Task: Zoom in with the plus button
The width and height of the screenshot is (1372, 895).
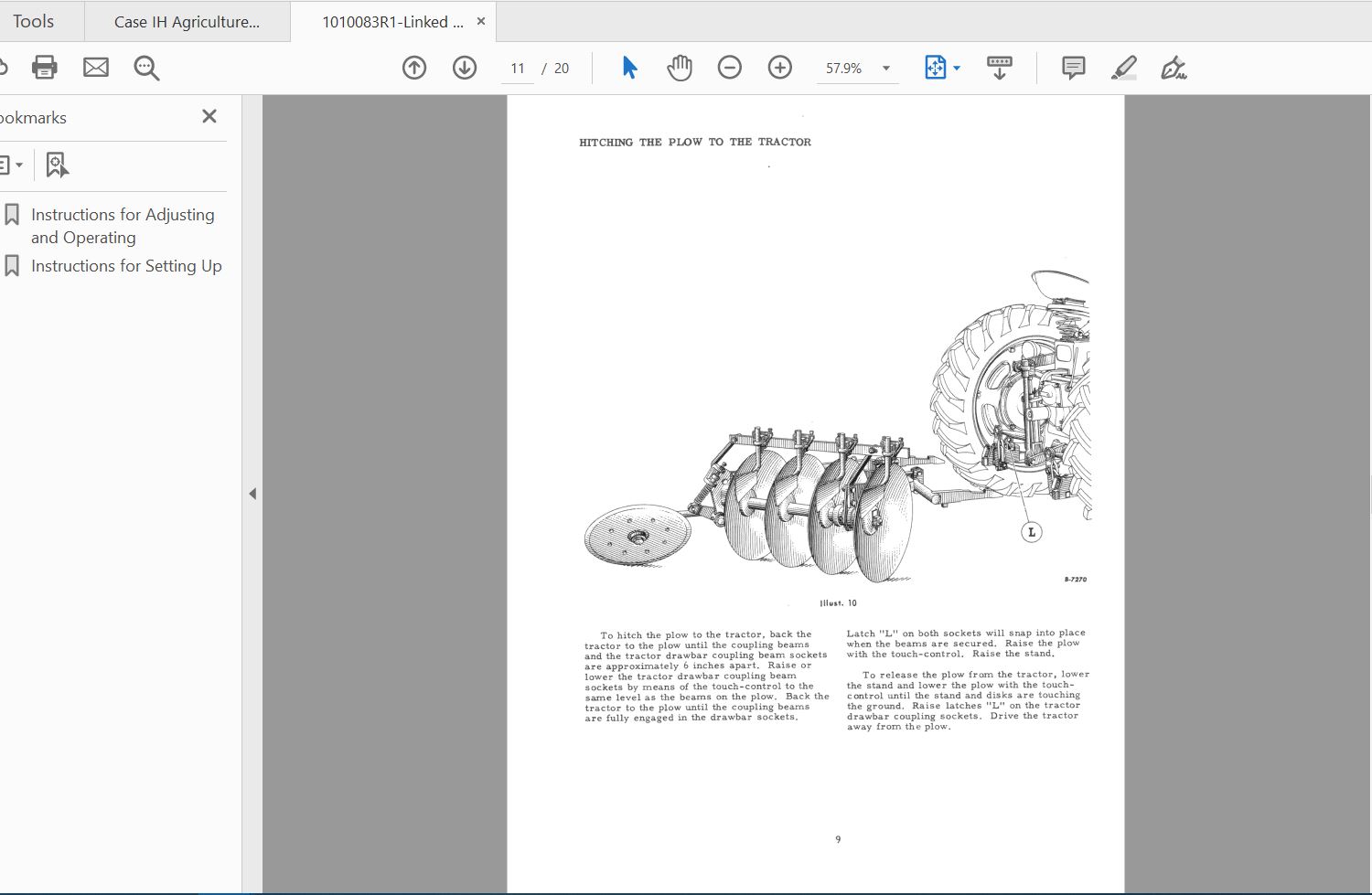Action: tap(780, 68)
